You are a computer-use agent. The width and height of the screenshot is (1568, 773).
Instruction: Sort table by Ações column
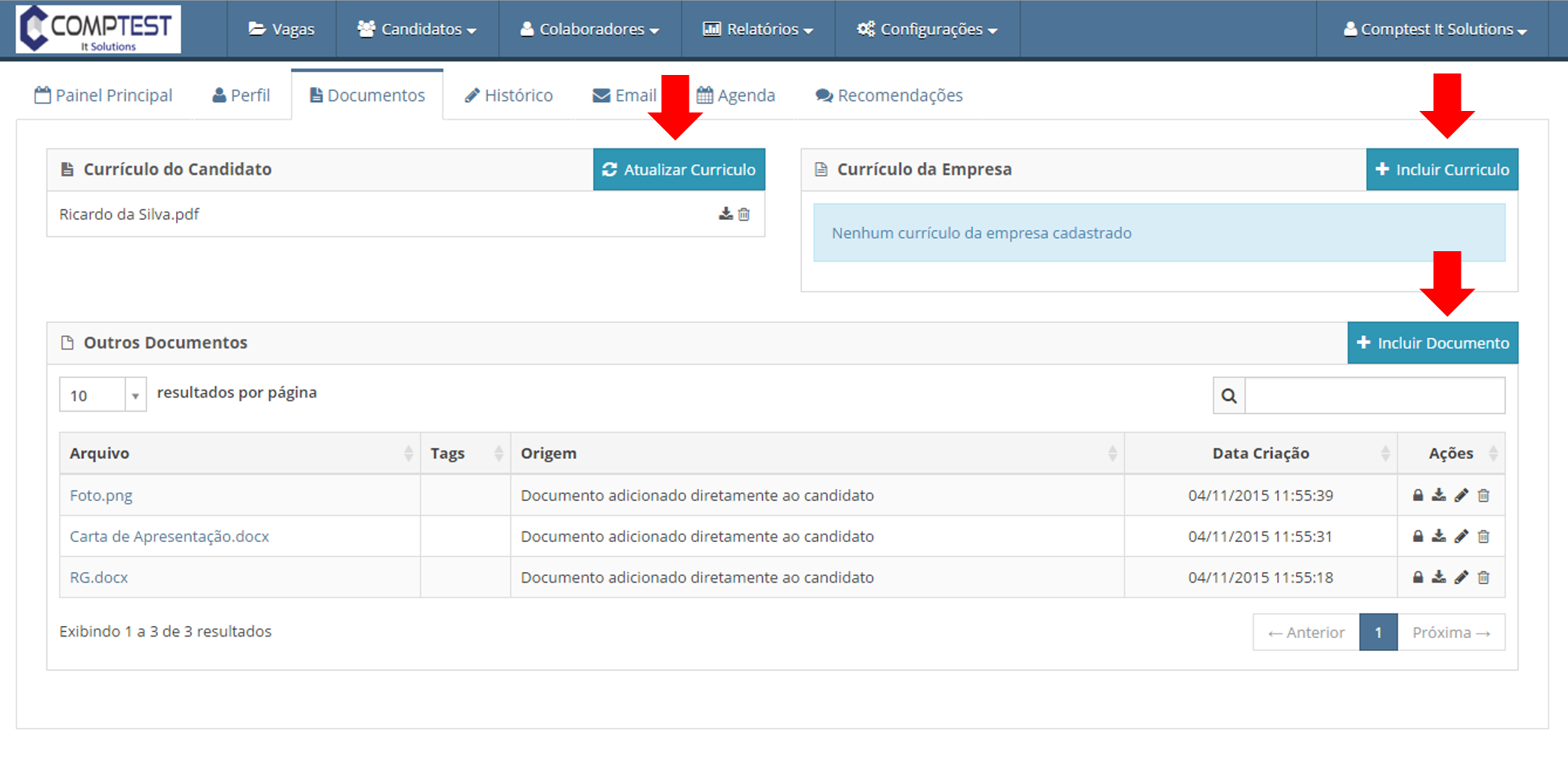pos(1451,454)
